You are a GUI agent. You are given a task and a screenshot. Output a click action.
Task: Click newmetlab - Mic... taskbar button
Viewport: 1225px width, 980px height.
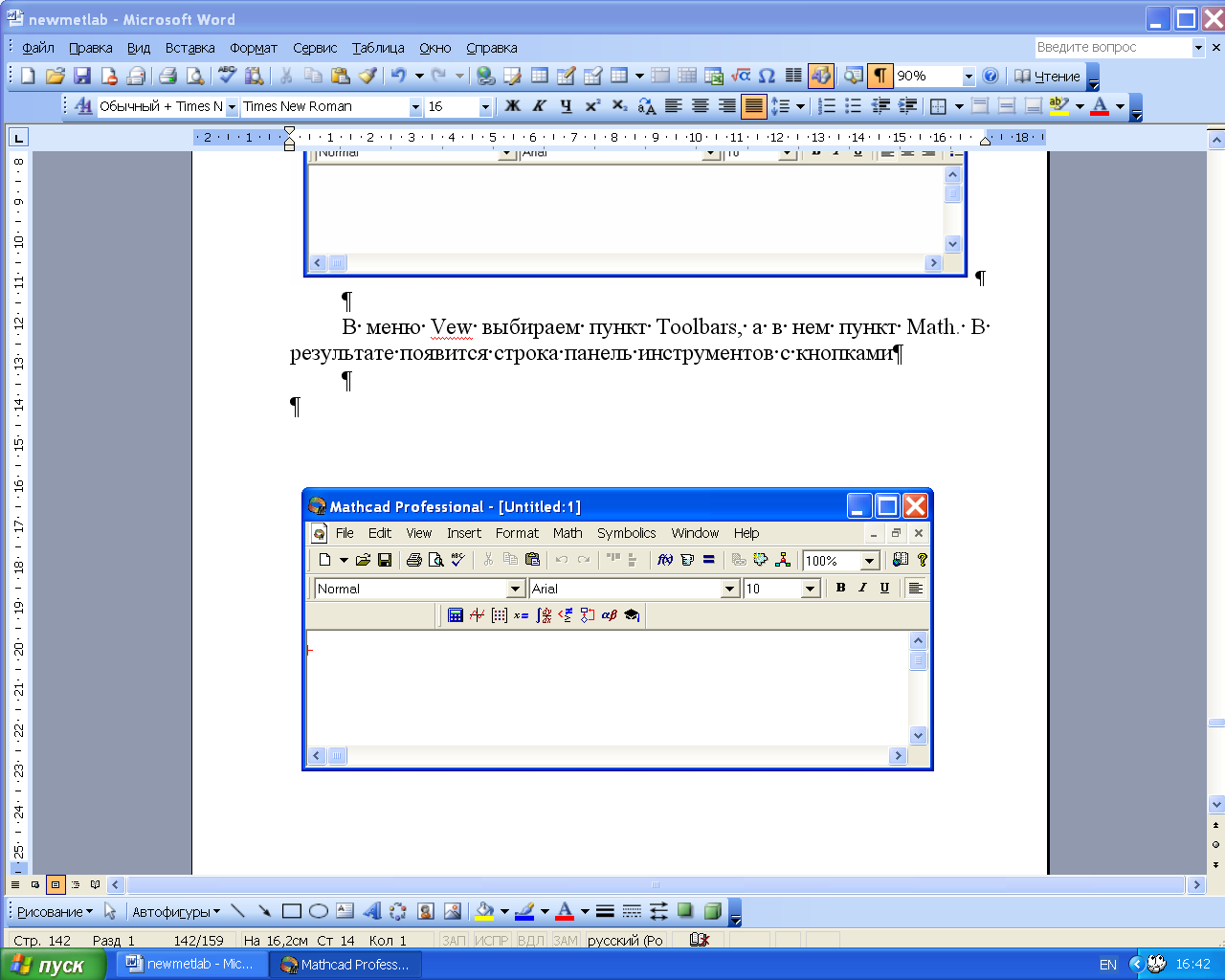point(191,965)
